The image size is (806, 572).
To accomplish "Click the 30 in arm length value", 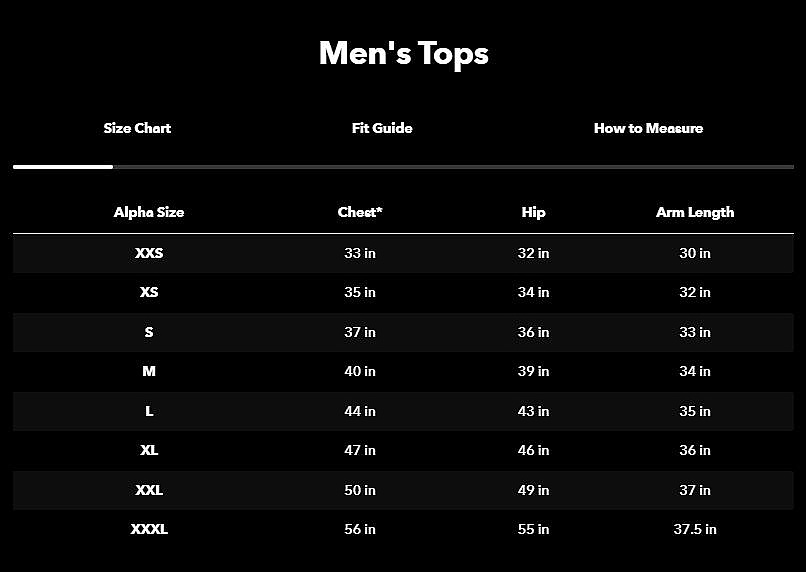I will coord(695,253).
